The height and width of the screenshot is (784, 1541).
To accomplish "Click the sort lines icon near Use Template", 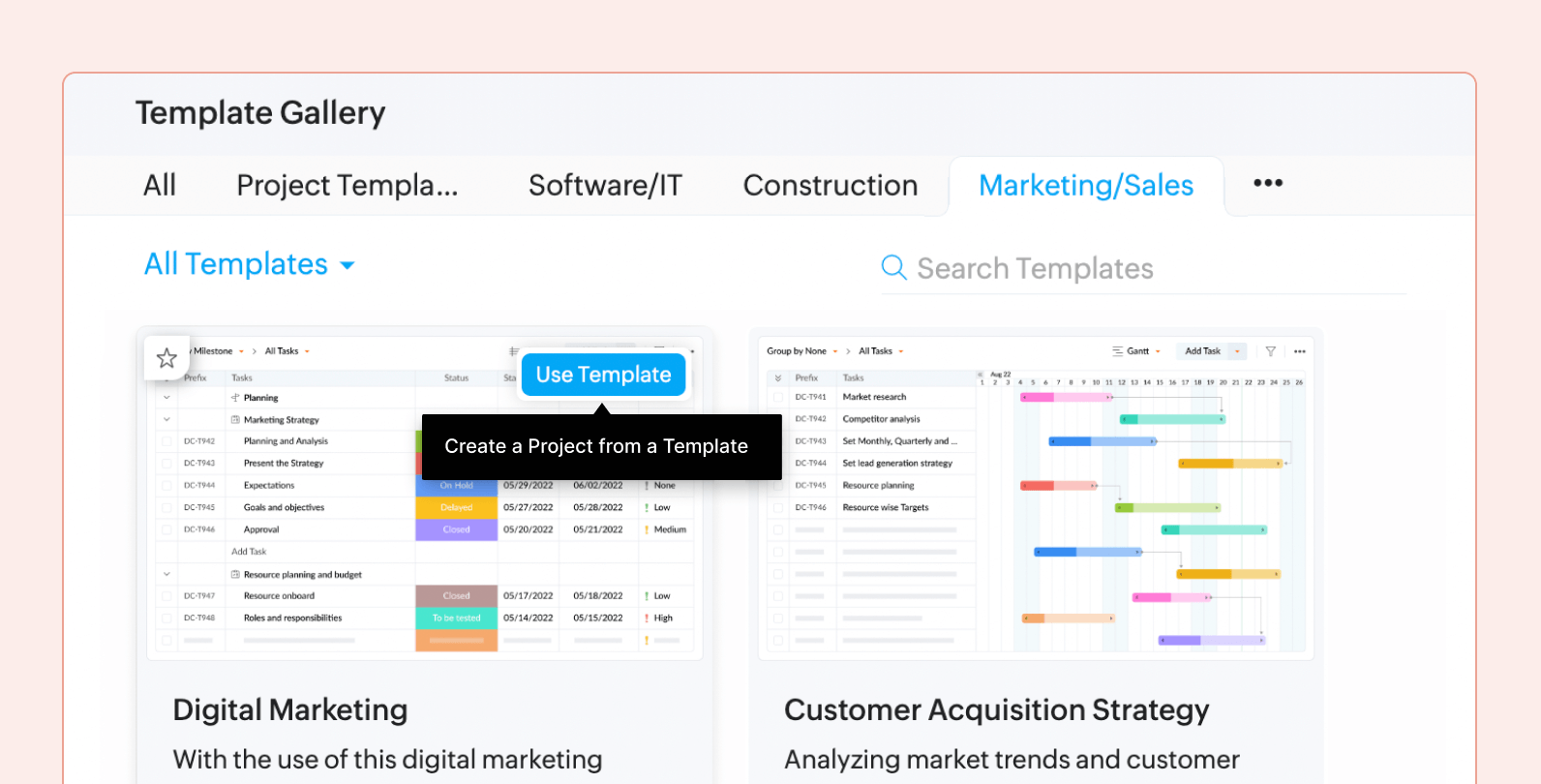I will pyautogui.click(x=513, y=350).
